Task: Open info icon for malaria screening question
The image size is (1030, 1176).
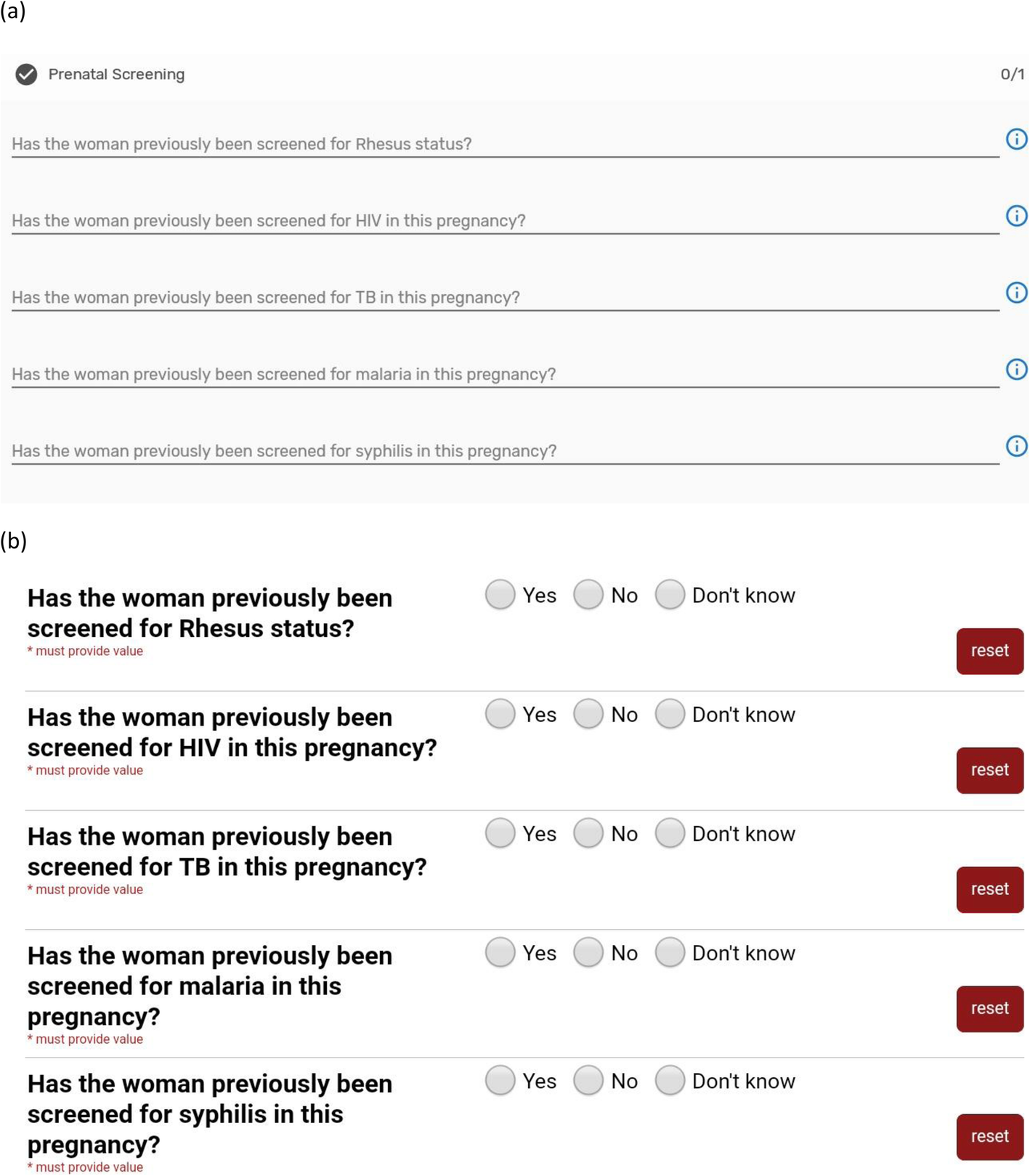Action: click(1016, 369)
